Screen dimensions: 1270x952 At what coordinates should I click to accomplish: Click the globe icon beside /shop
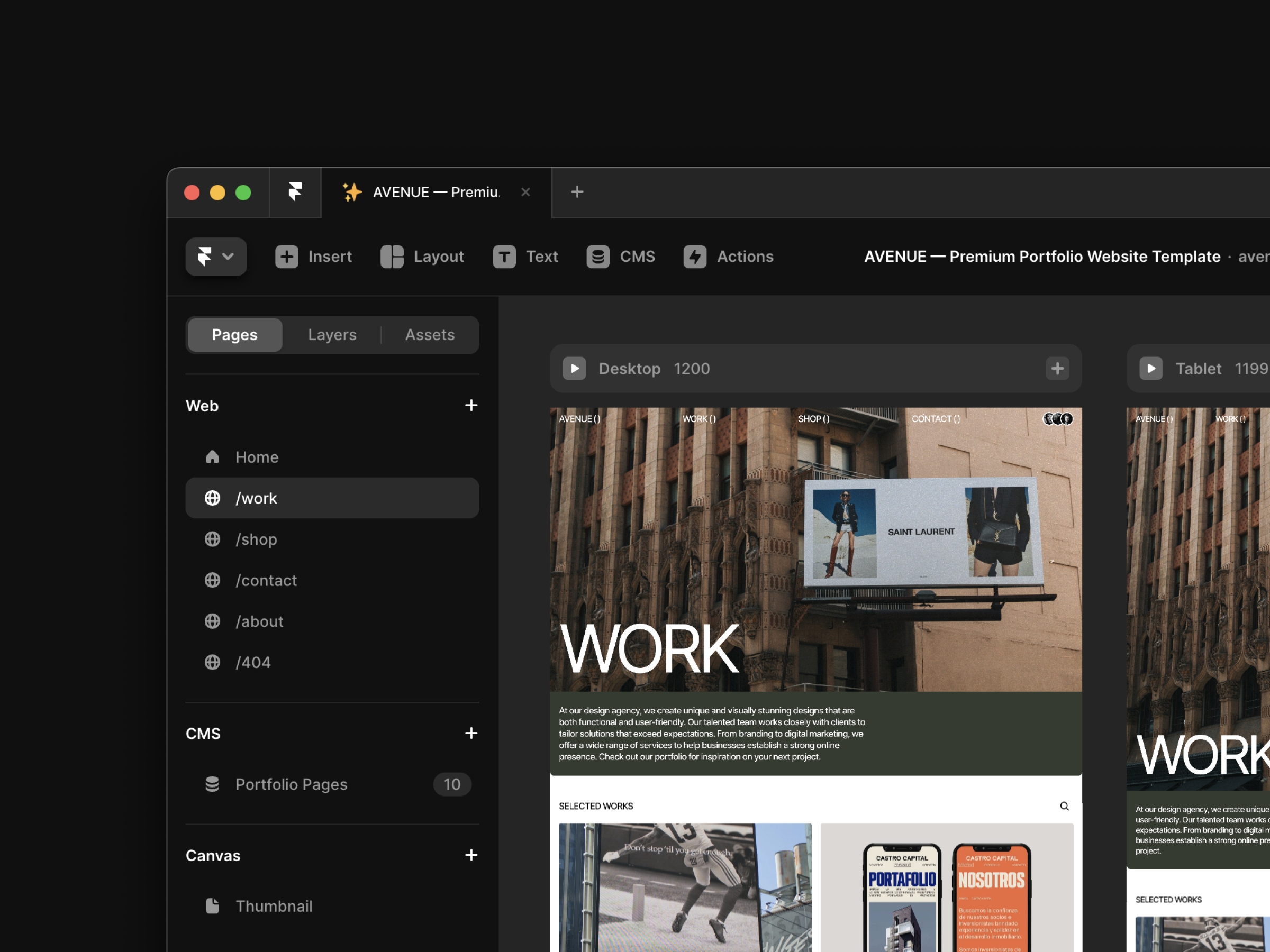[x=212, y=539]
